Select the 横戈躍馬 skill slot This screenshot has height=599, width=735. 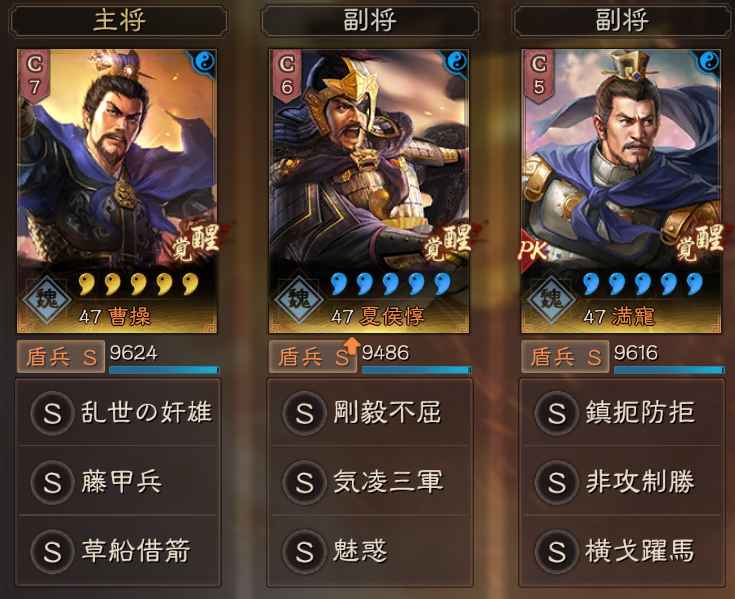[622, 551]
